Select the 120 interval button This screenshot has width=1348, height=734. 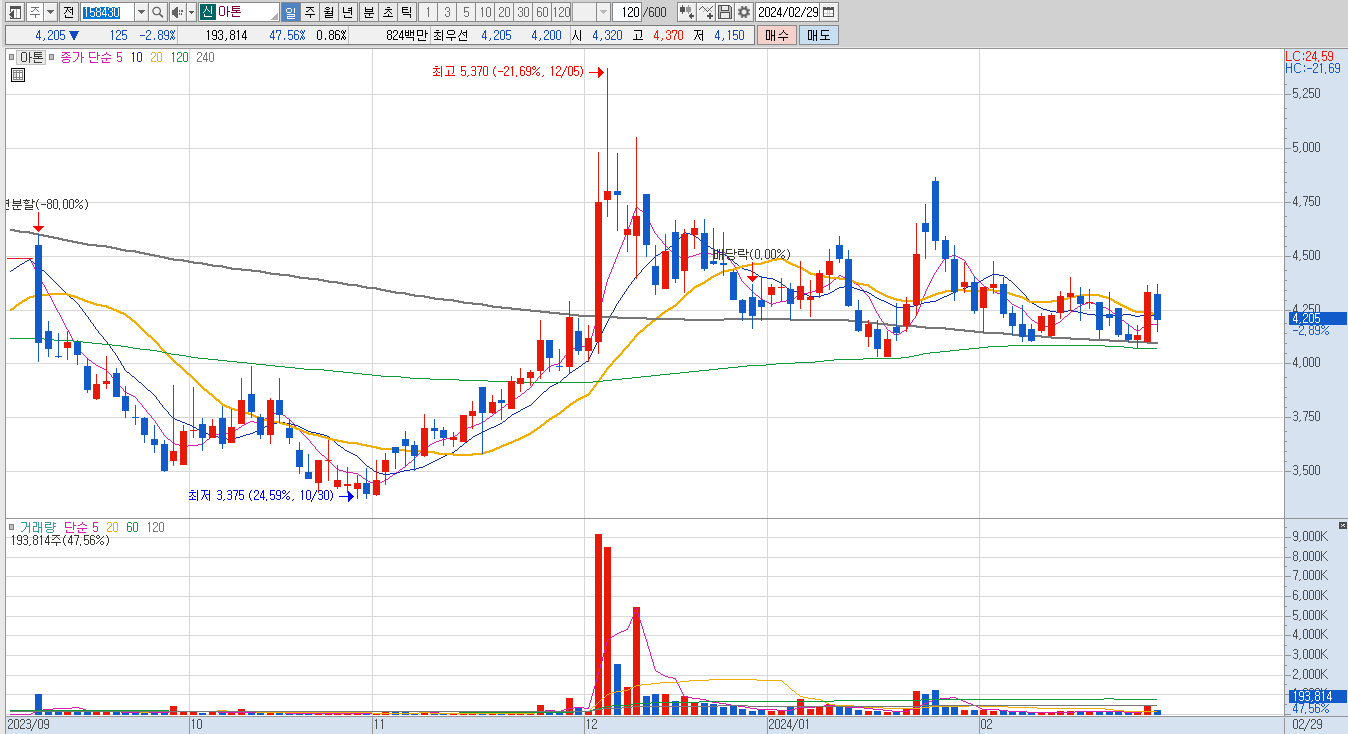coord(561,12)
